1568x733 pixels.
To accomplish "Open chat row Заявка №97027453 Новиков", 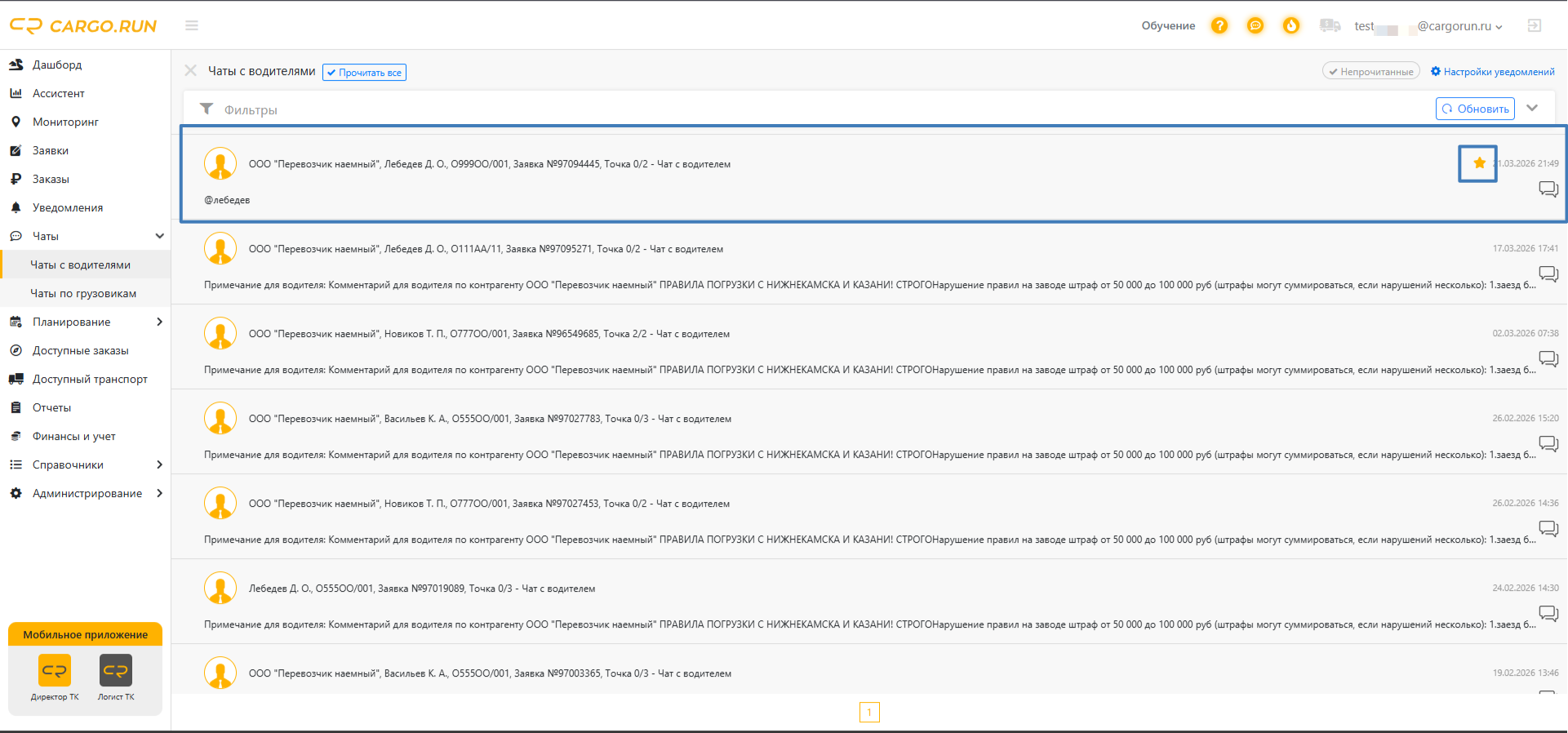I will tap(869, 516).
